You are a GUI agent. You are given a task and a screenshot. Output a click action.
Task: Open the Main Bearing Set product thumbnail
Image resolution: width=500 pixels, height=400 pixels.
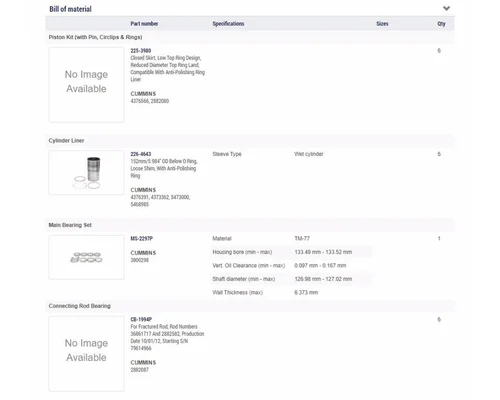point(86,257)
